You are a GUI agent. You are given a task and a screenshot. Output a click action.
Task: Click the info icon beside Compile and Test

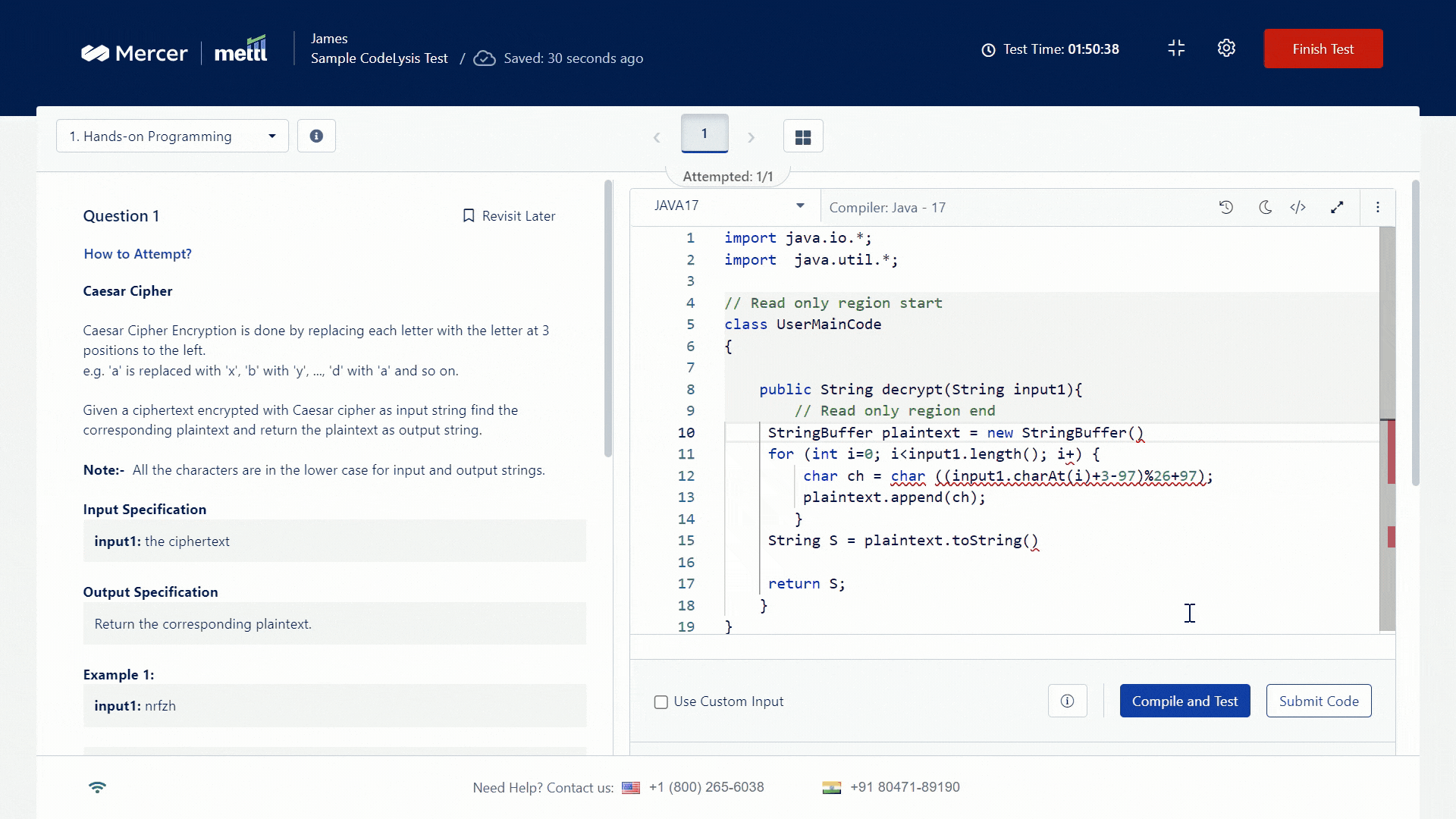click(1067, 701)
